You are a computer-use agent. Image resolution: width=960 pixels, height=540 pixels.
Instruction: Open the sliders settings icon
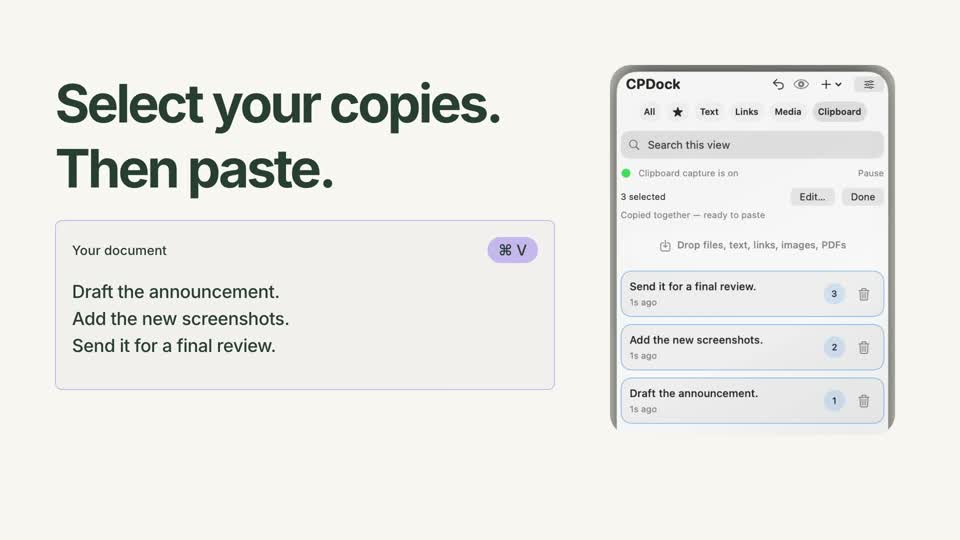(869, 84)
